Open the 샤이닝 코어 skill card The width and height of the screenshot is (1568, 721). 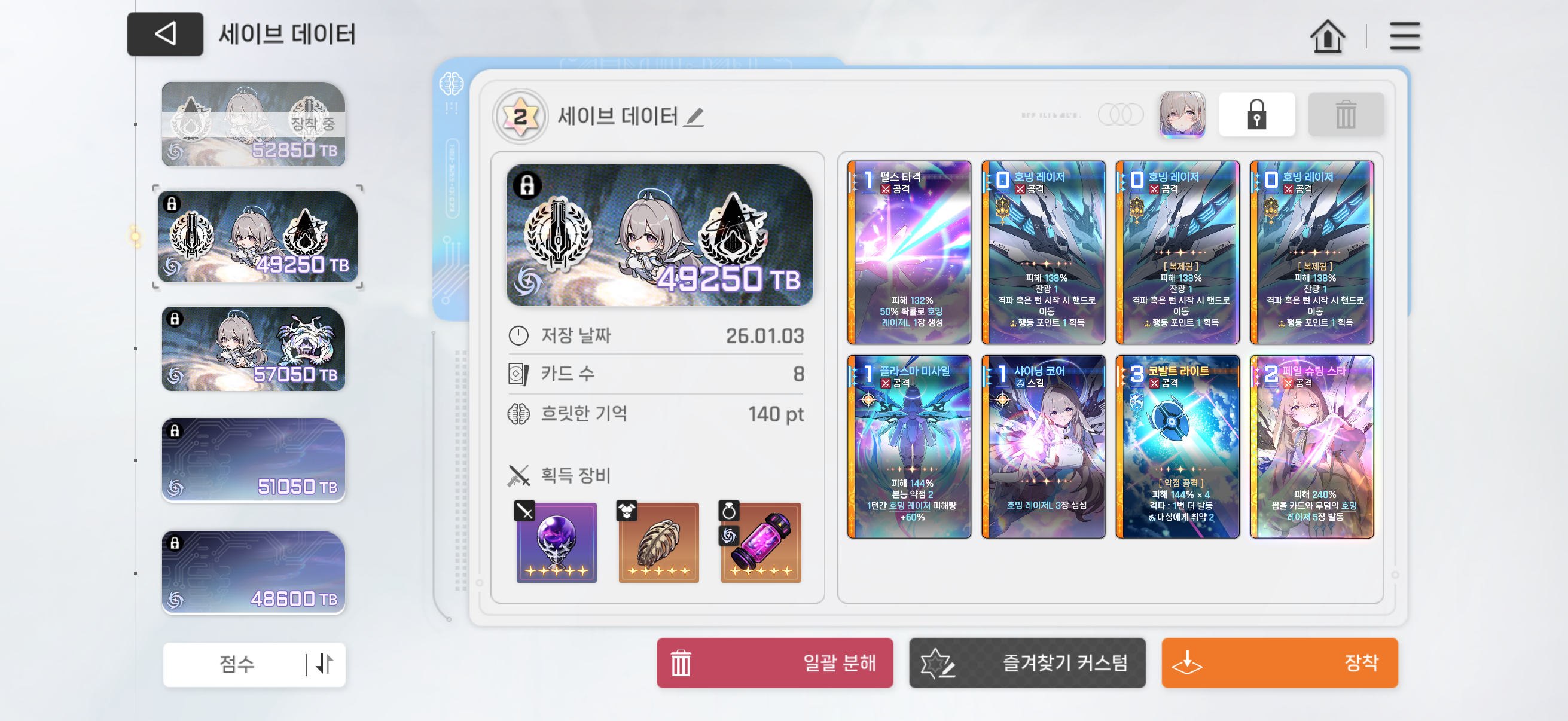[1043, 447]
